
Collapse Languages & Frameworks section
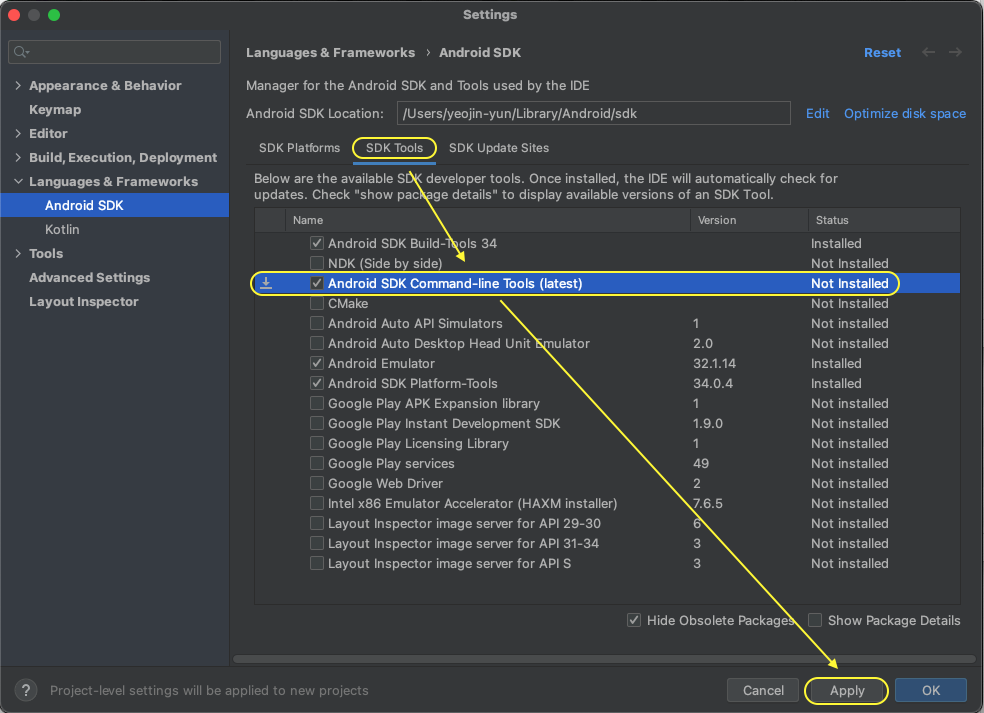tap(18, 181)
